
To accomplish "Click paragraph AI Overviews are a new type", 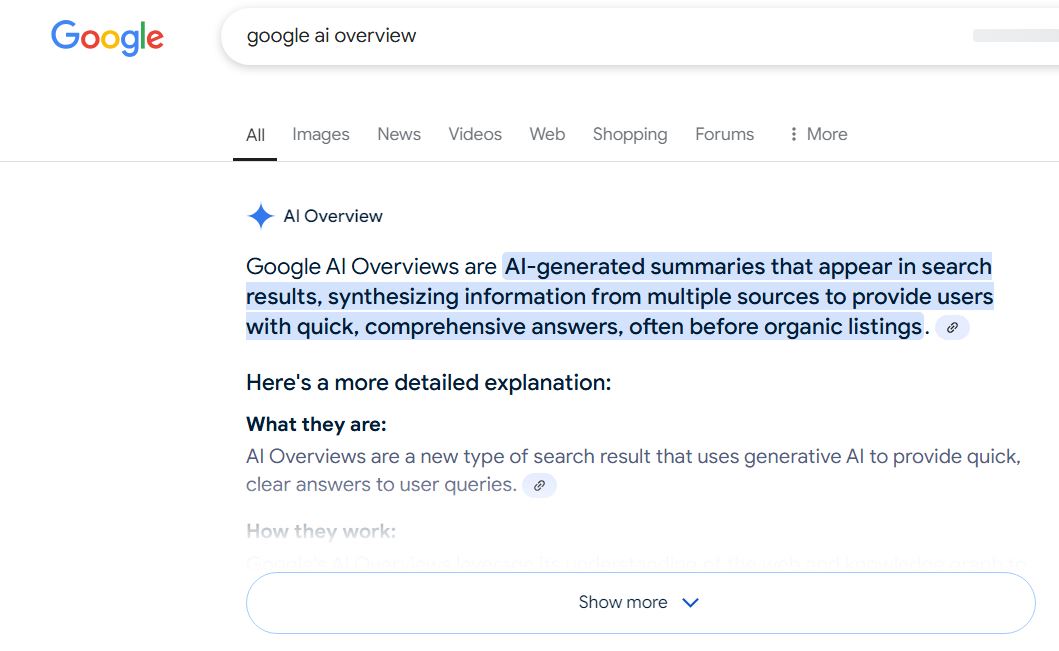I will click(x=633, y=471).
